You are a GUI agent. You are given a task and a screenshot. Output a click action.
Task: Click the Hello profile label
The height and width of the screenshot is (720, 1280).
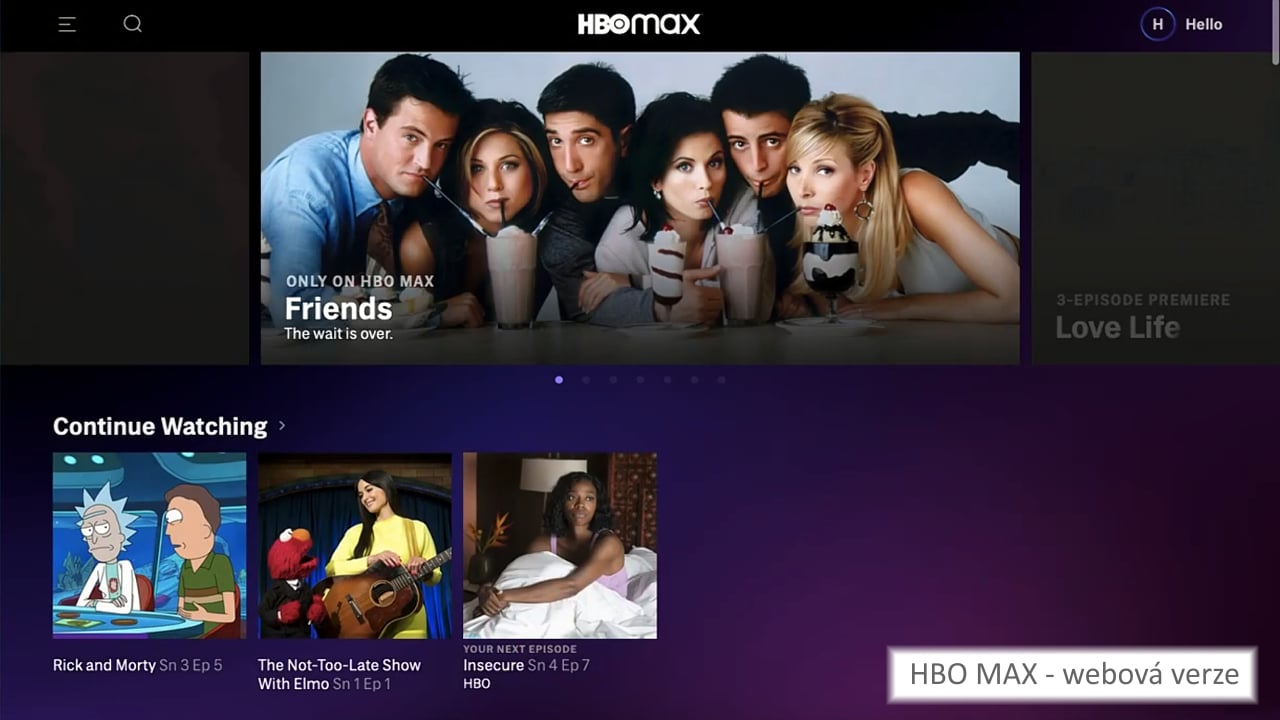pos(1204,24)
